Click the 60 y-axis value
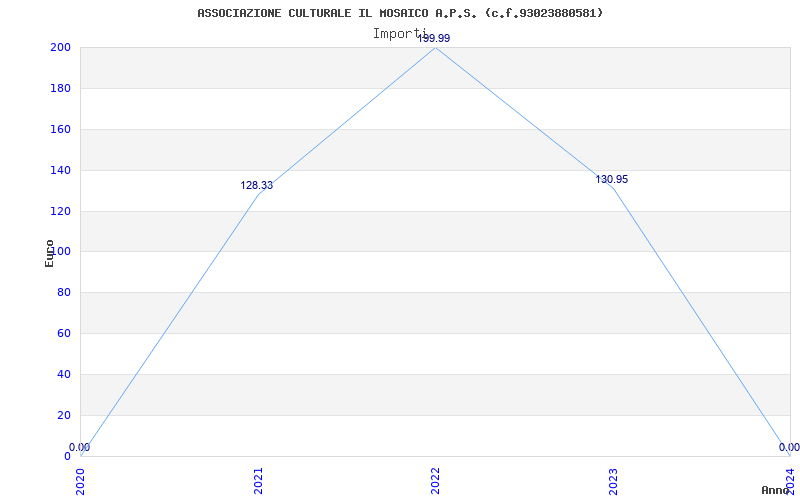800x500 pixels. point(63,334)
